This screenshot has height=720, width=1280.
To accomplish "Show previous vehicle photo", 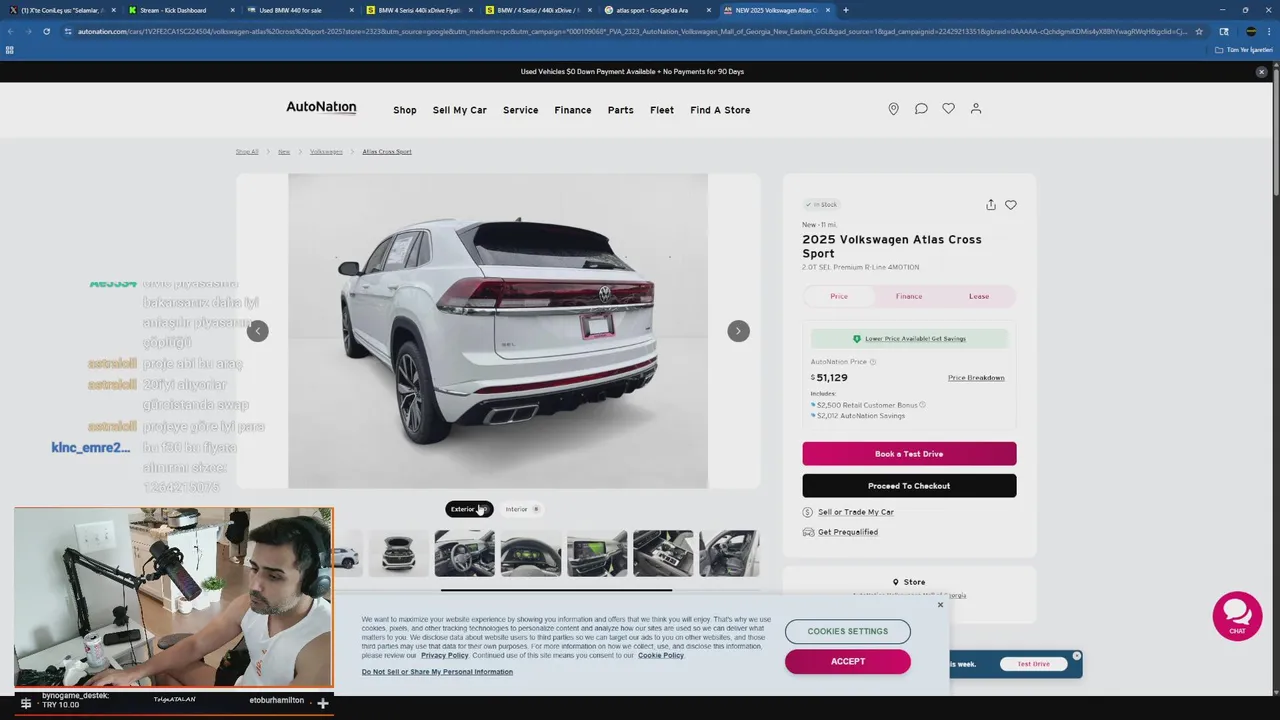I will [x=258, y=331].
